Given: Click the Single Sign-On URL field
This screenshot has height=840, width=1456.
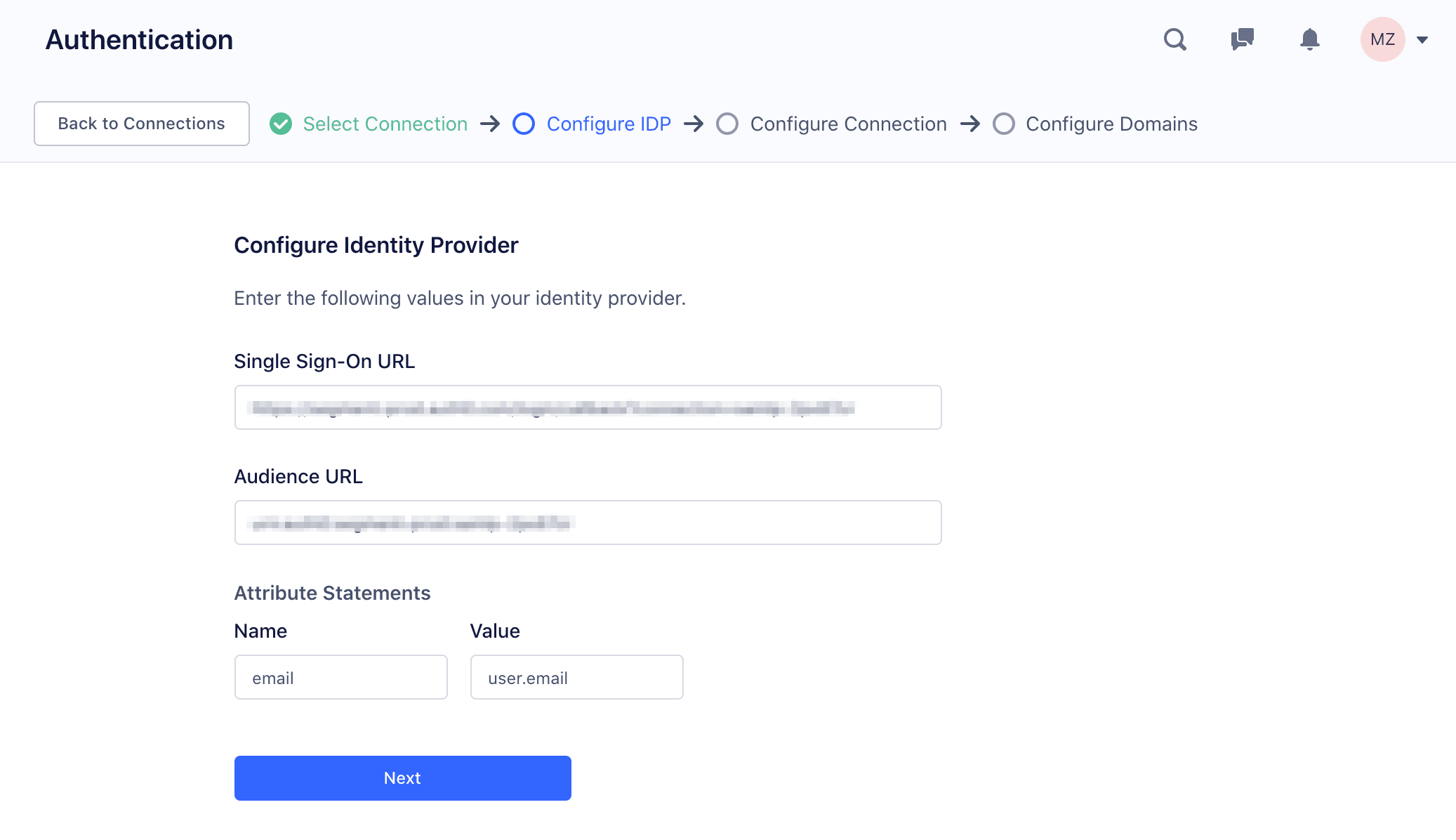Looking at the screenshot, I should pos(588,407).
